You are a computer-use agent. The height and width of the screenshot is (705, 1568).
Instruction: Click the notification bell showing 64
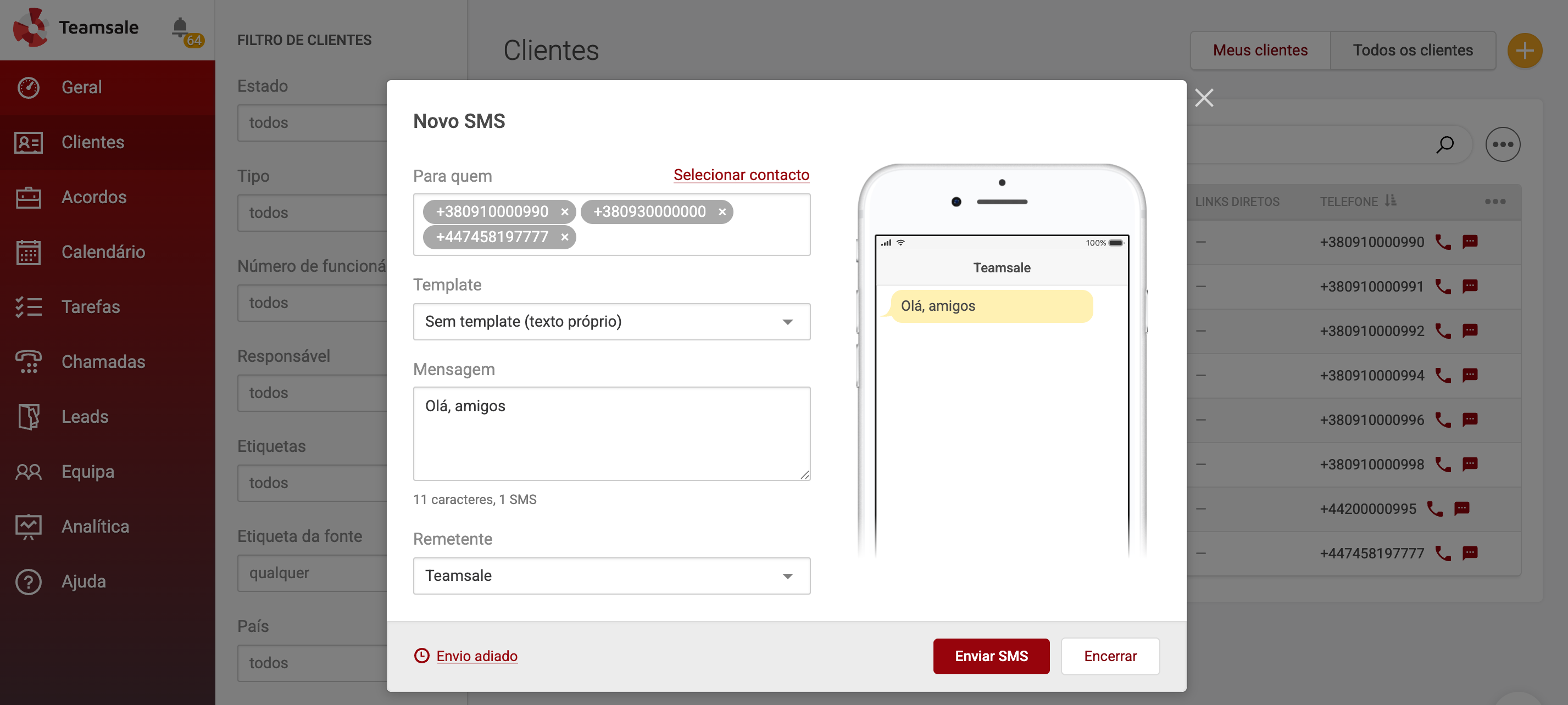coord(181,27)
